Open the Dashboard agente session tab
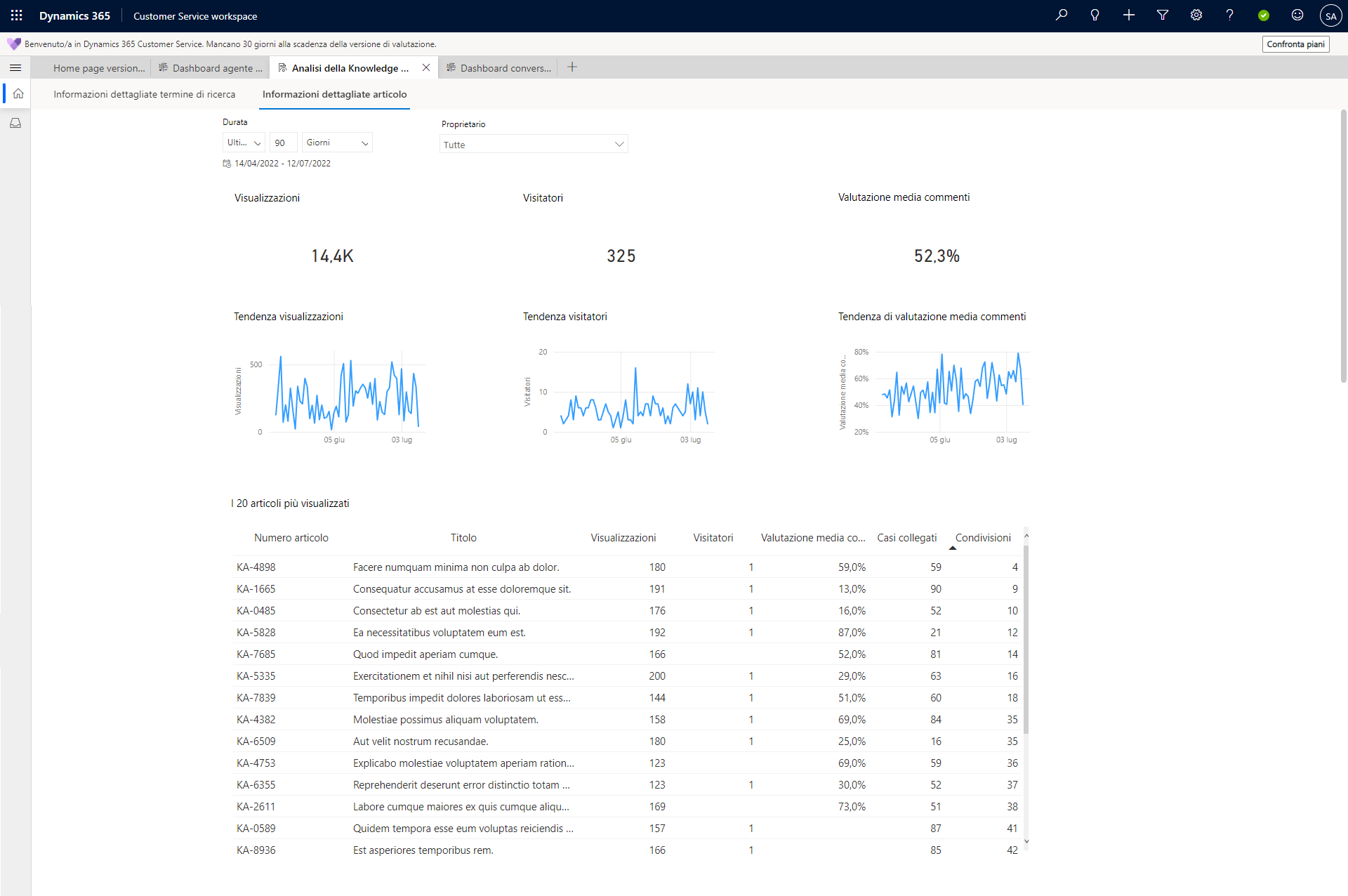The image size is (1348, 896). (x=211, y=68)
